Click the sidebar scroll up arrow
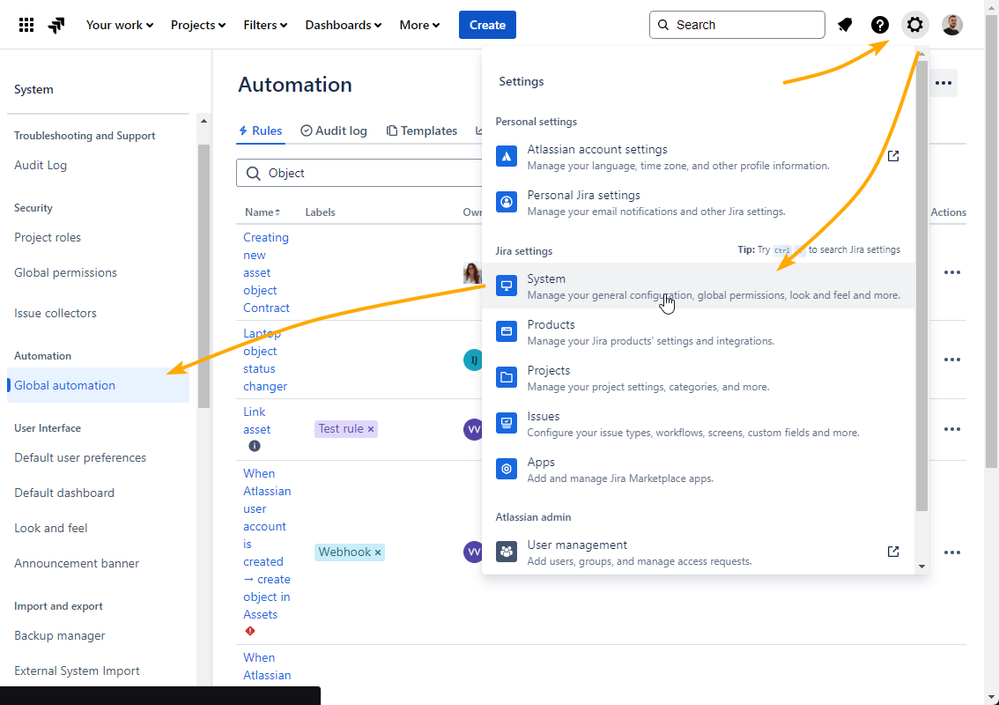The width and height of the screenshot is (999, 705). [x=204, y=121]
